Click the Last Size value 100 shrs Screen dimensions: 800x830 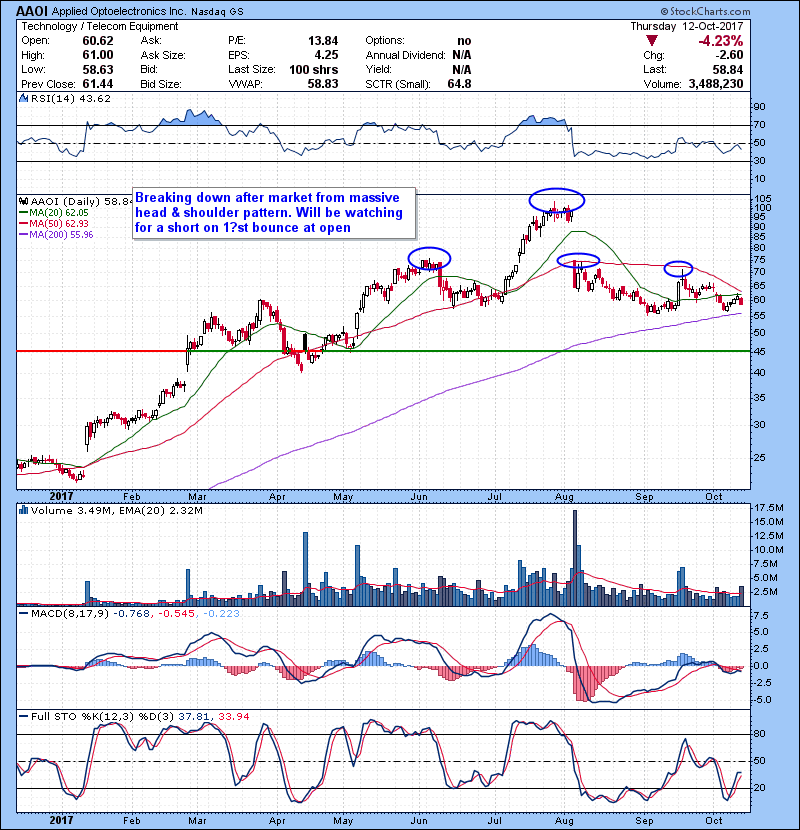point(313,69)
